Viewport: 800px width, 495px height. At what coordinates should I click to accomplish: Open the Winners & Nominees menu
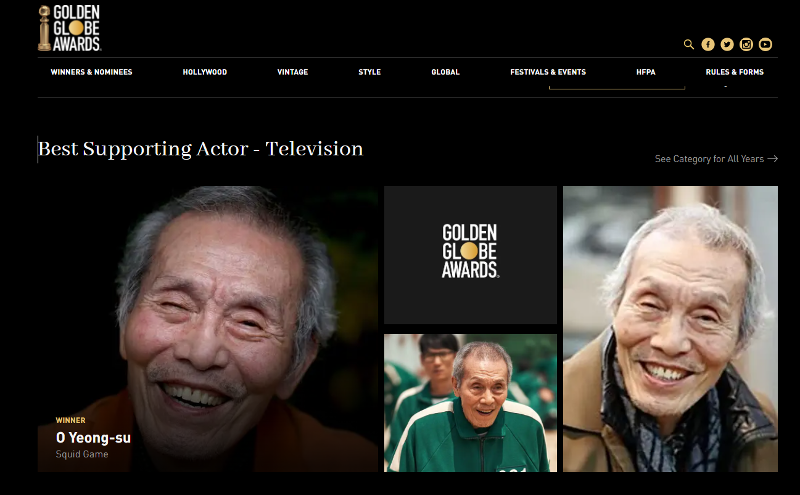pyautogui.click(x=91, y=72)
